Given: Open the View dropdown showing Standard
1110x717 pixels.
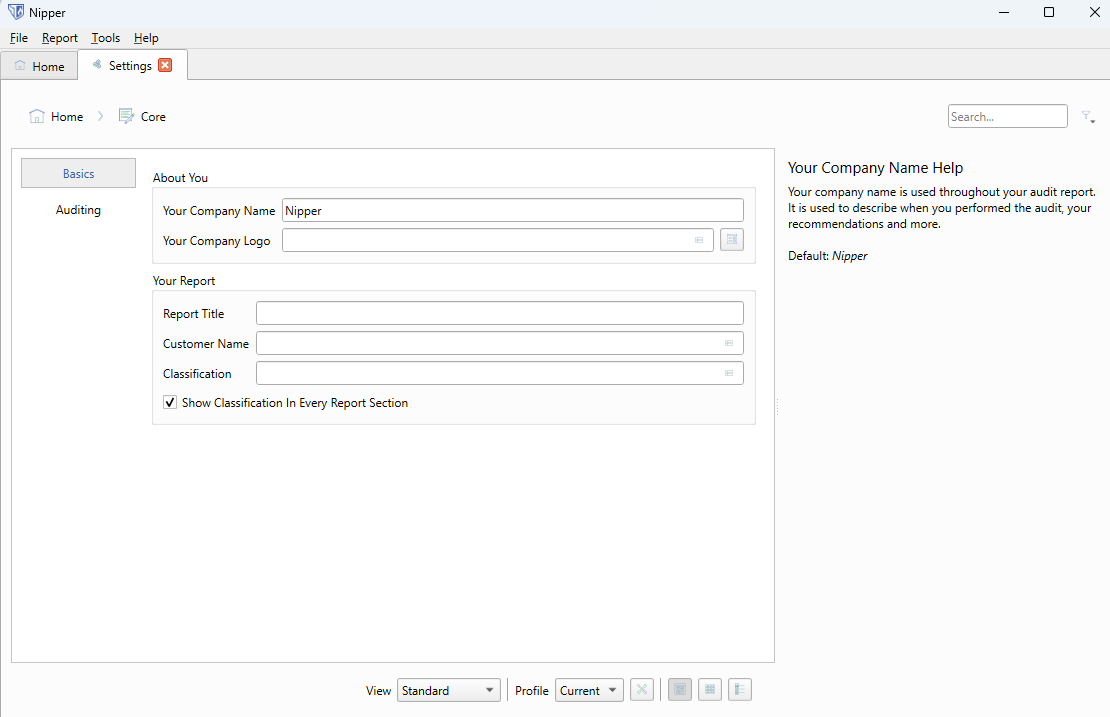Looking at the screenshot, I should [448, 689].
